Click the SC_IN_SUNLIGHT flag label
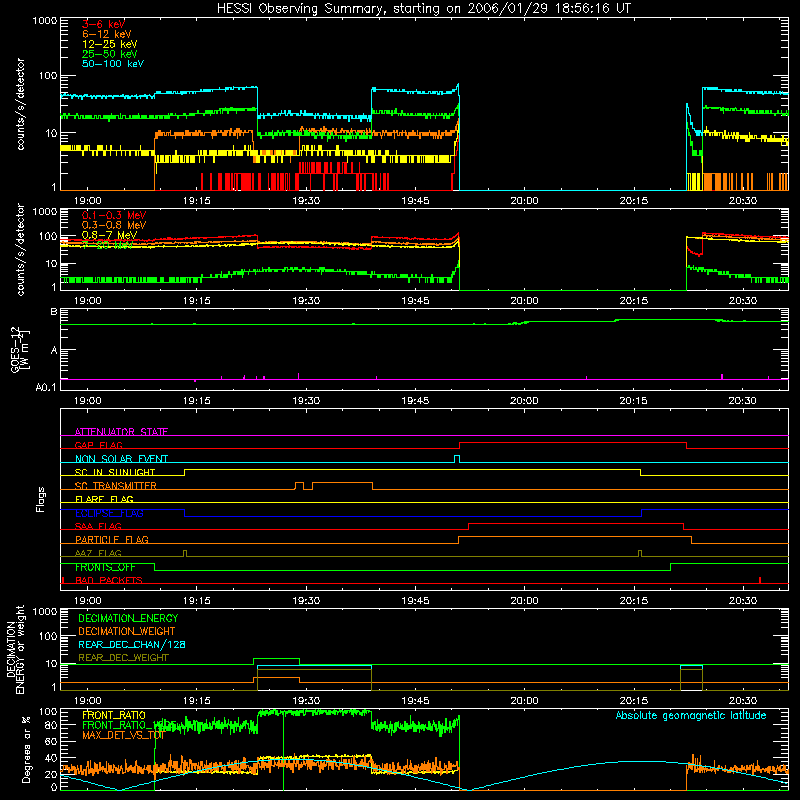The image size is (800, 800). point(115,472)
